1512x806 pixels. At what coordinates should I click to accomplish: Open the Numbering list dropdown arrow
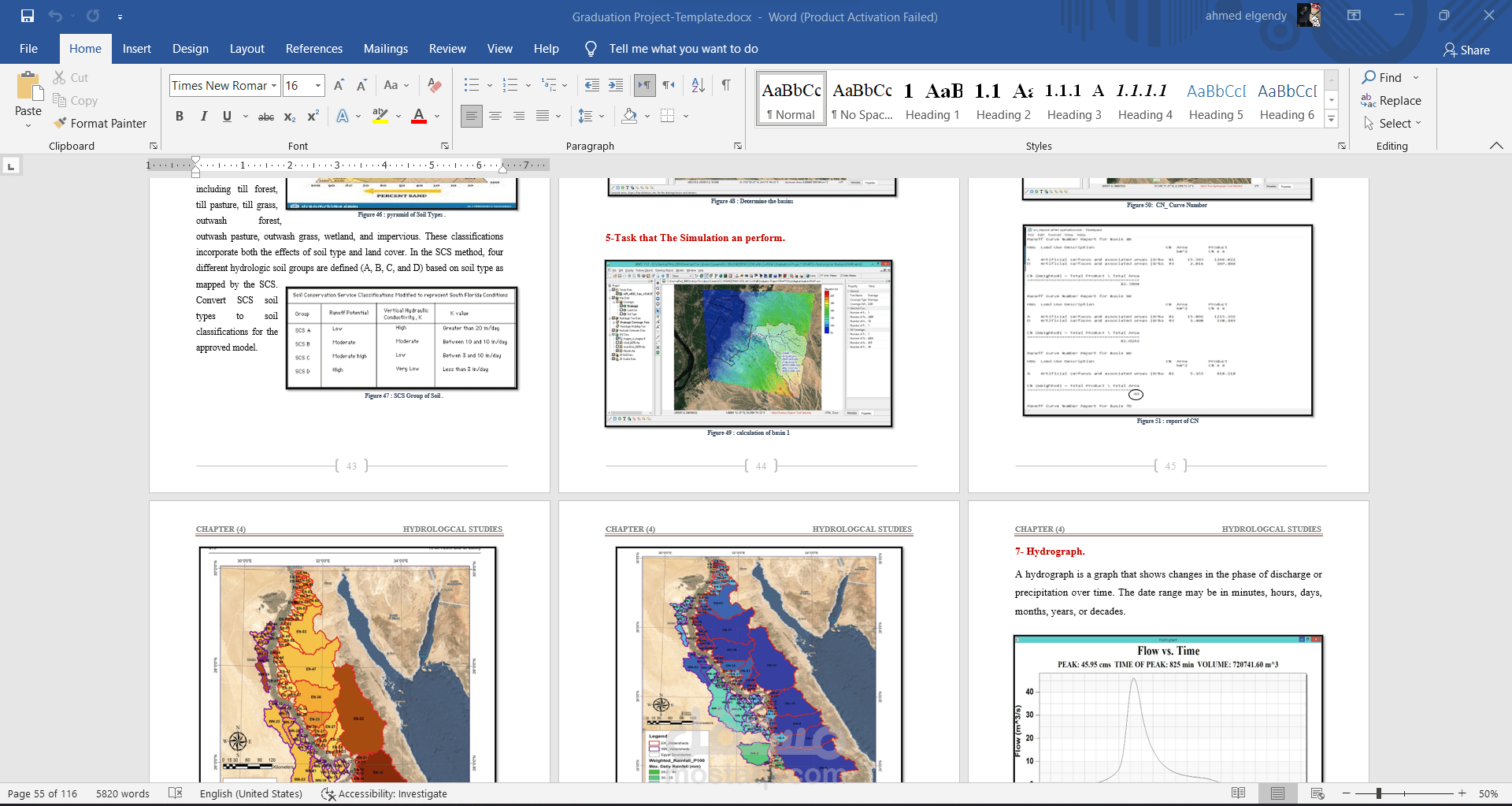point(528,85)
